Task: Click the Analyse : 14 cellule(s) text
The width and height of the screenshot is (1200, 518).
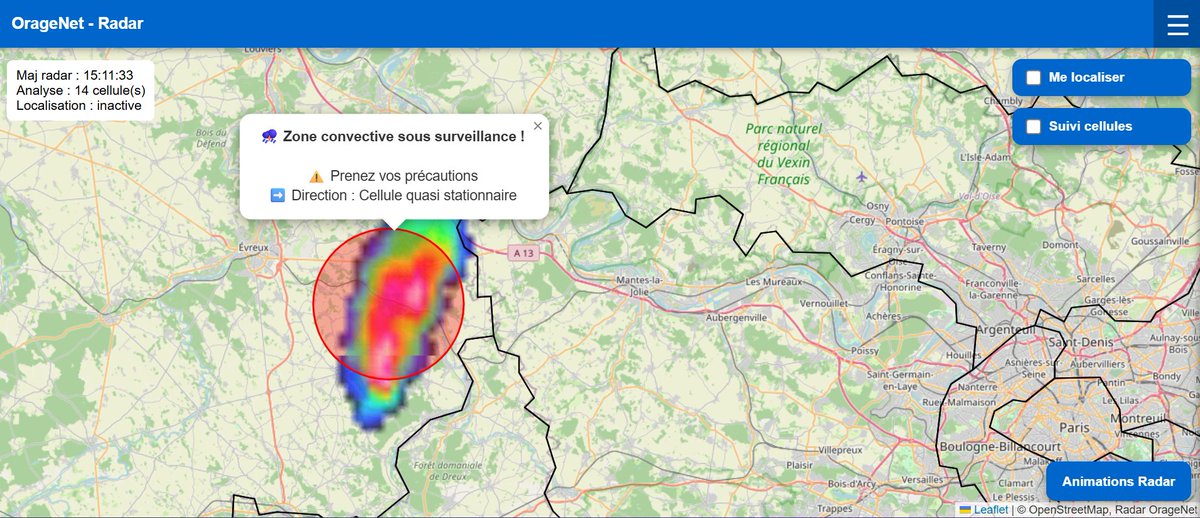Action: pyautogui.click(x=81, y=90)
